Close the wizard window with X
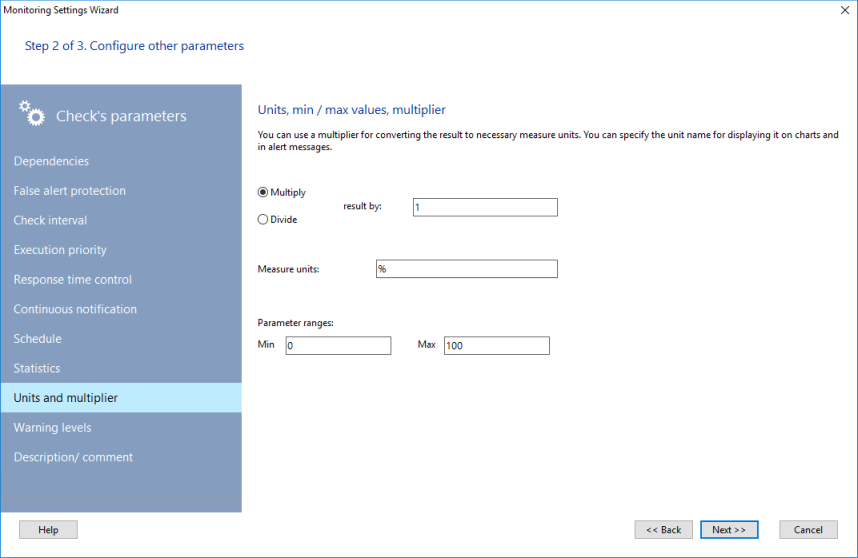 click(x=844, y=10)
